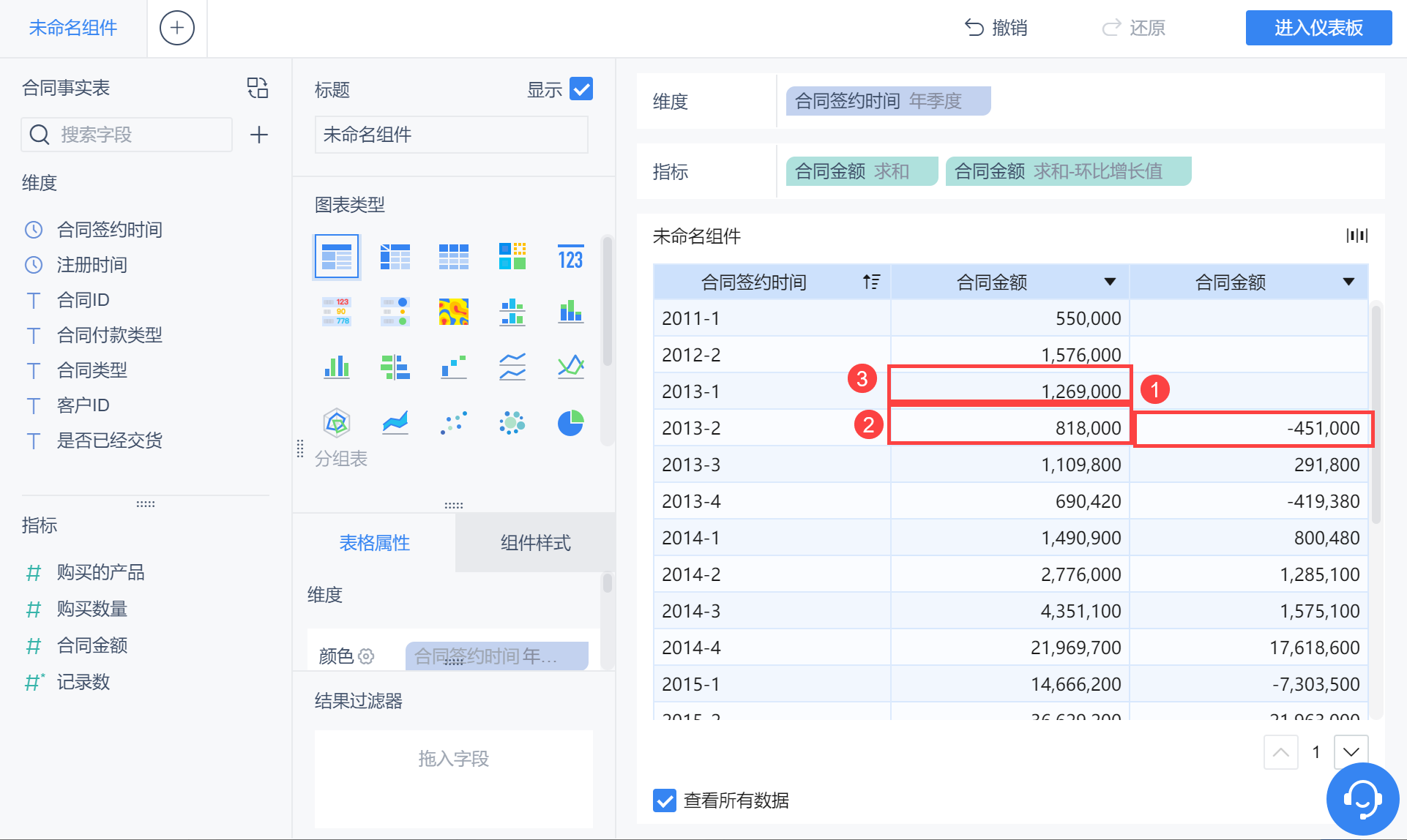
Task: Switch to the 表格属性 tab
Action: click(374, 543)
